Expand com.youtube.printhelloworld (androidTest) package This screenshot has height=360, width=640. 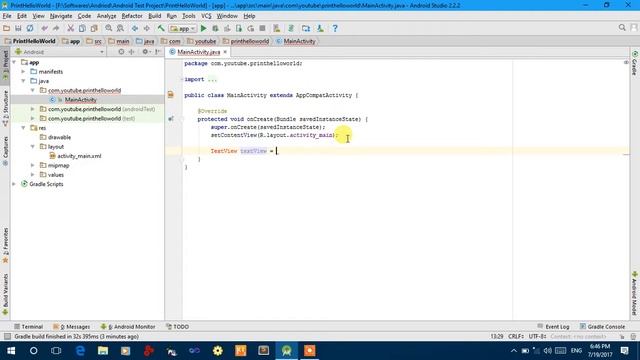[33, 109]
